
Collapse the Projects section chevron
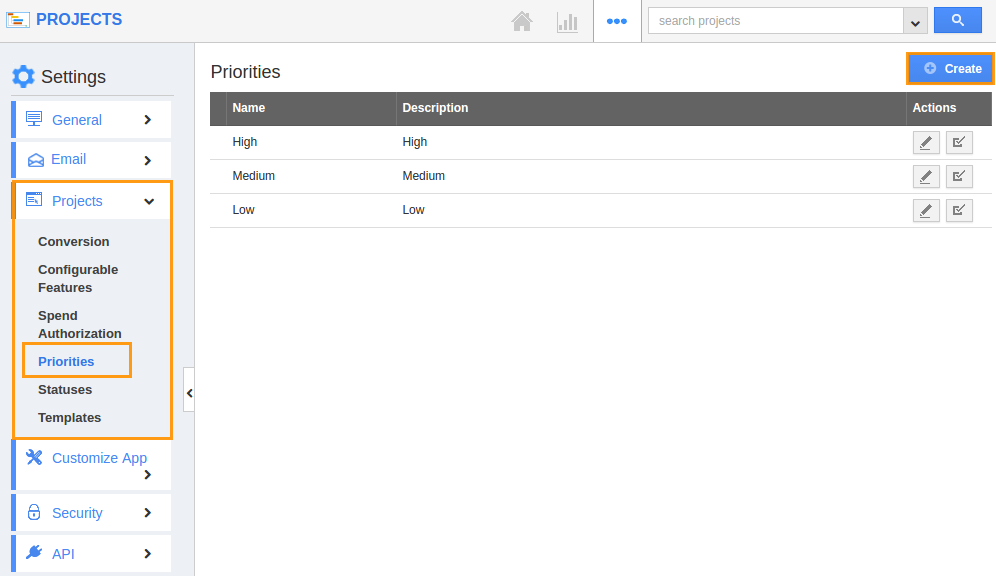coord(149,201)
